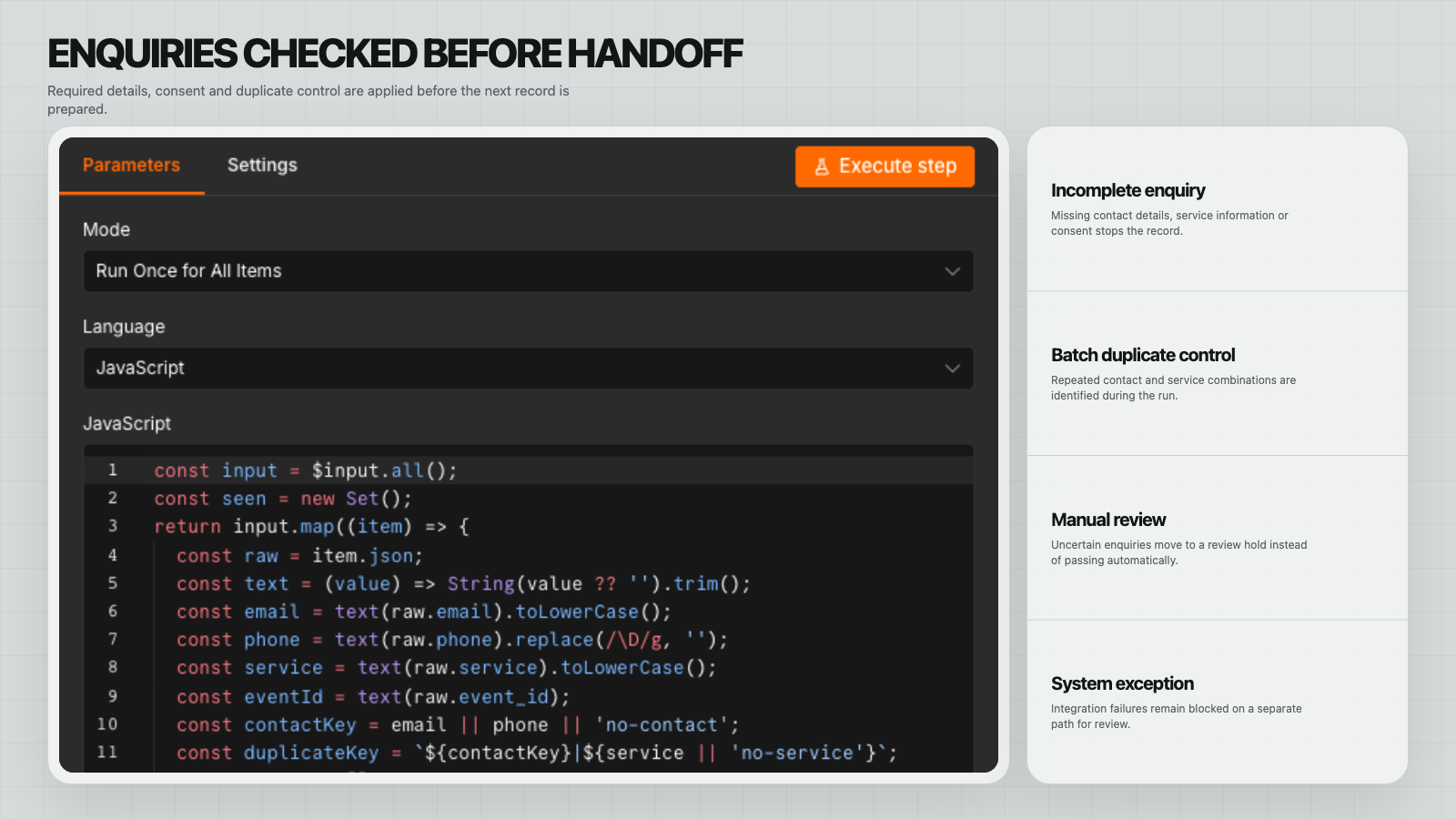
Task: Switch to the Parameters tab
Action: point(131,166)
